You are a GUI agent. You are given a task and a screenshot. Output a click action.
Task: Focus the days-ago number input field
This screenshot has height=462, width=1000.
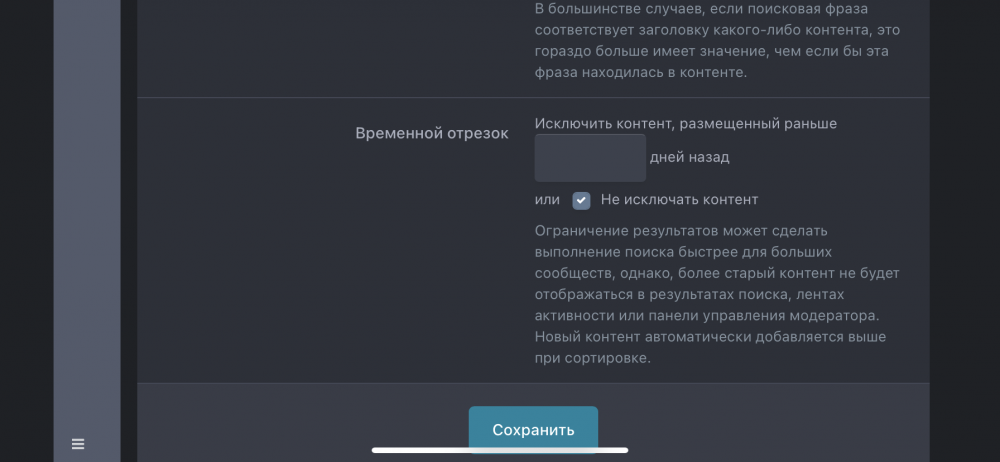(590, 158)
